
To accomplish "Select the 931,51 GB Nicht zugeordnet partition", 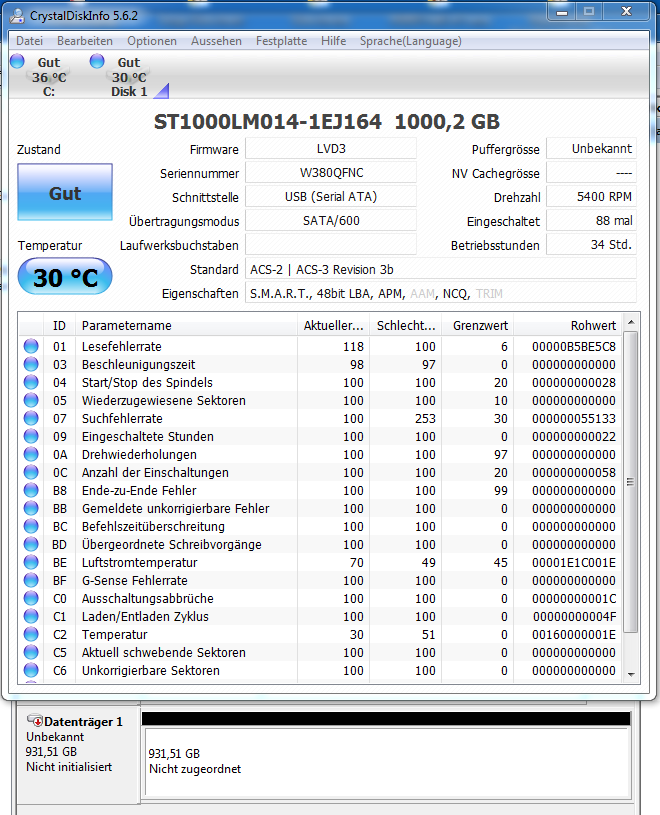I will click(x=387, y=761).
